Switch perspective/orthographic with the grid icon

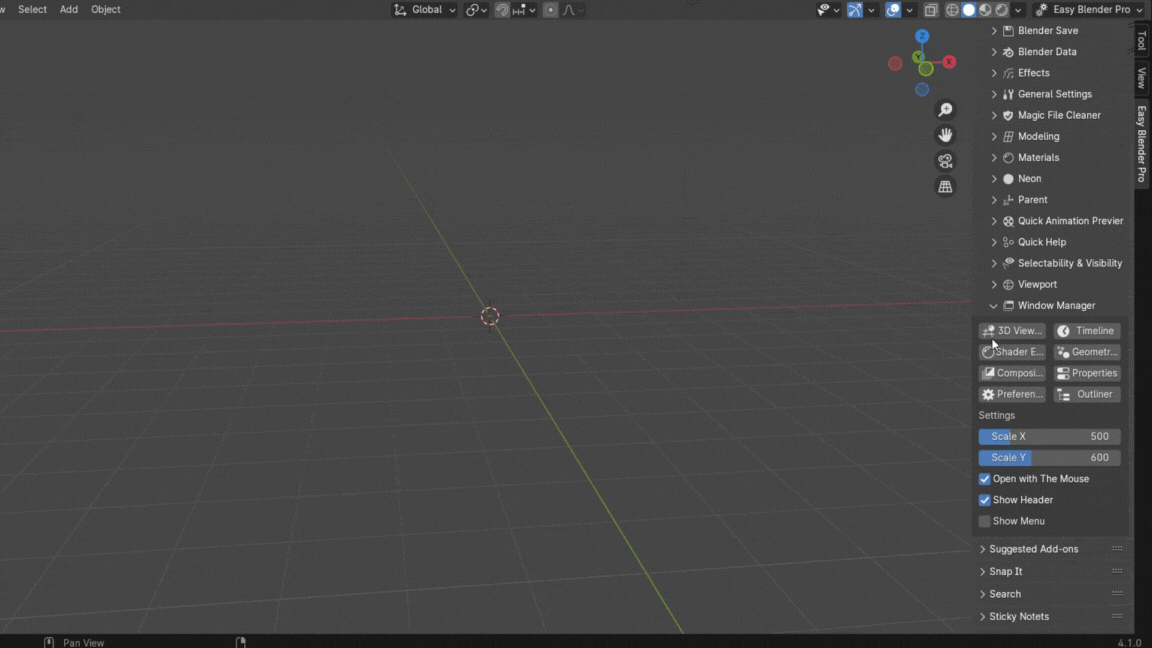click(x=945, y=187)
